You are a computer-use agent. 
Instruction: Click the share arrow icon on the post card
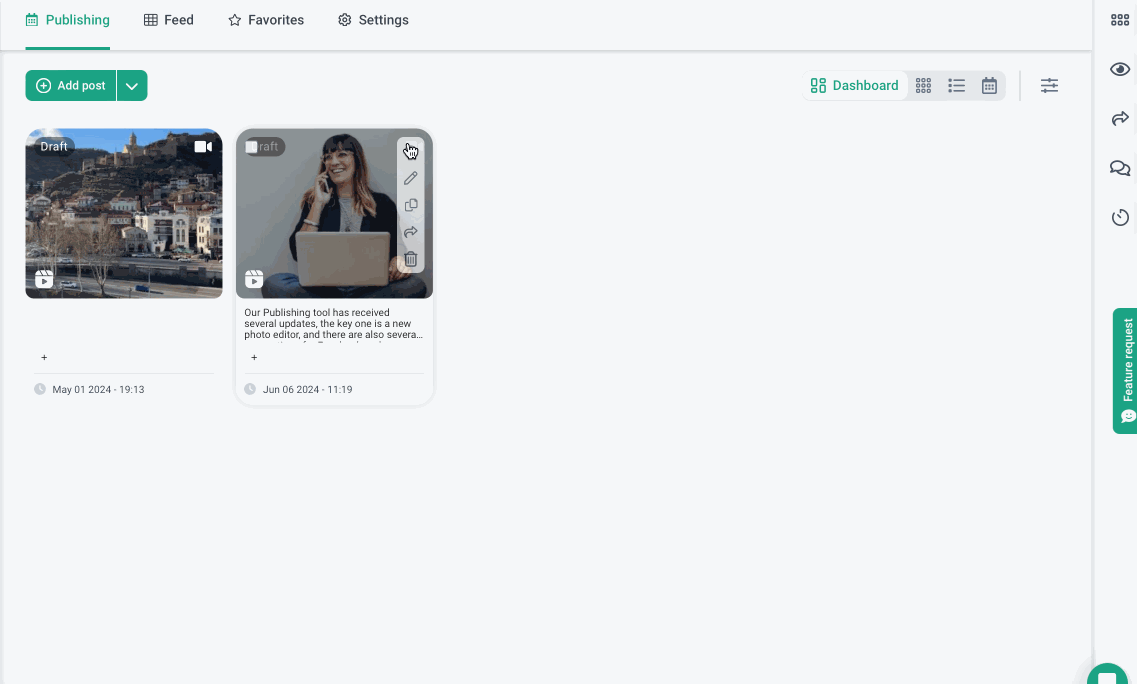pyautogui.click(x=410, y=232)
